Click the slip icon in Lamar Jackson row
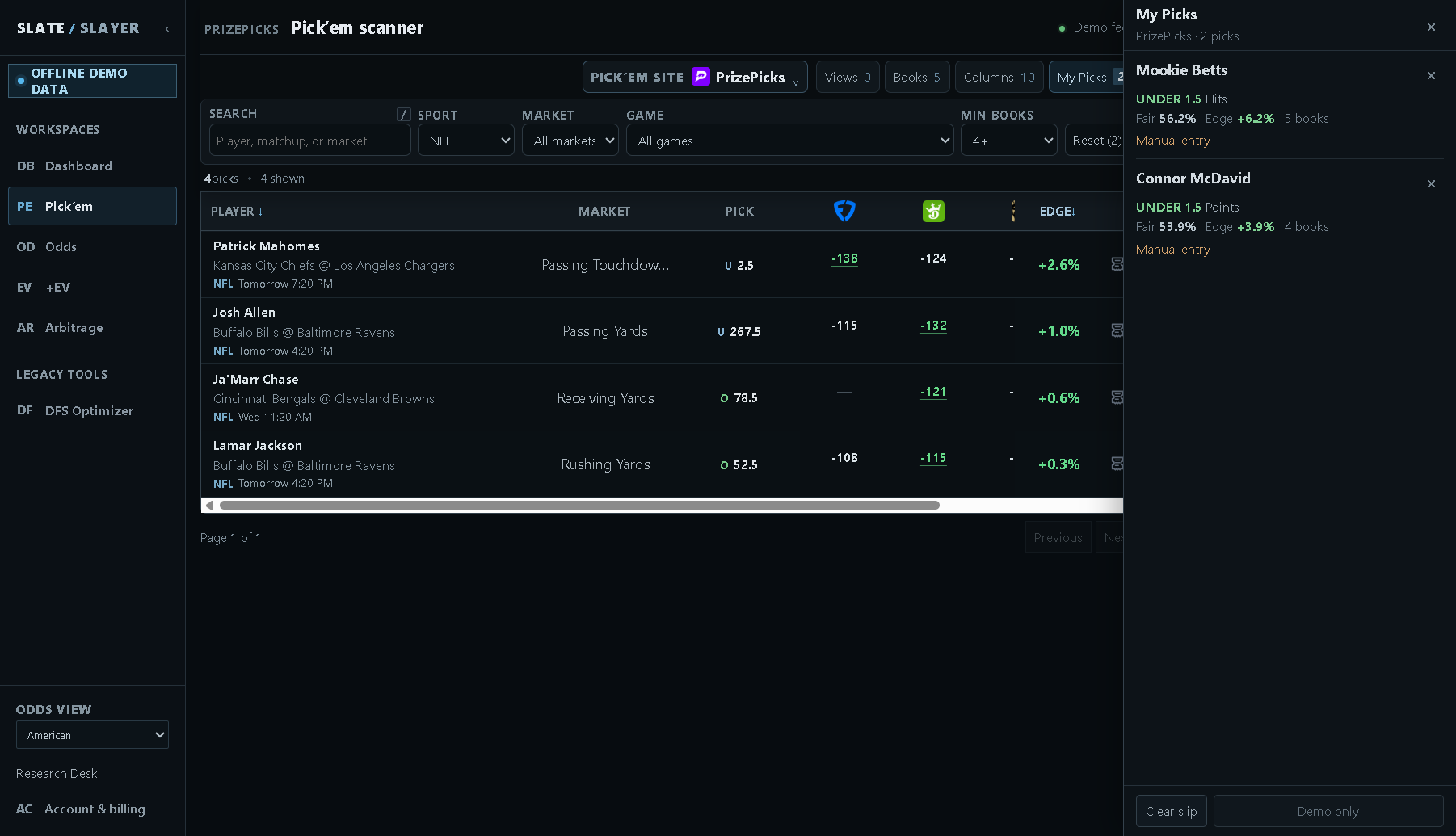The width and height of the screenshot is (1456, 836). click(x=1117, y=464)
